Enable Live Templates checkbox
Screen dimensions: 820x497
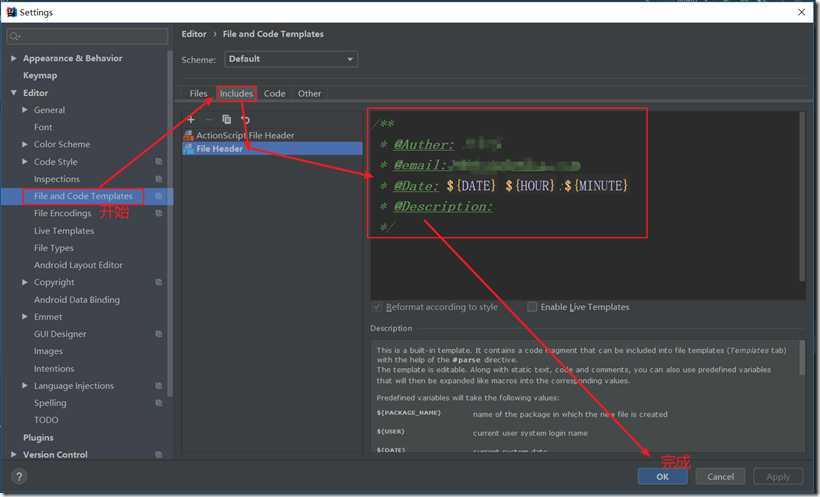click(x=532, y=307)
